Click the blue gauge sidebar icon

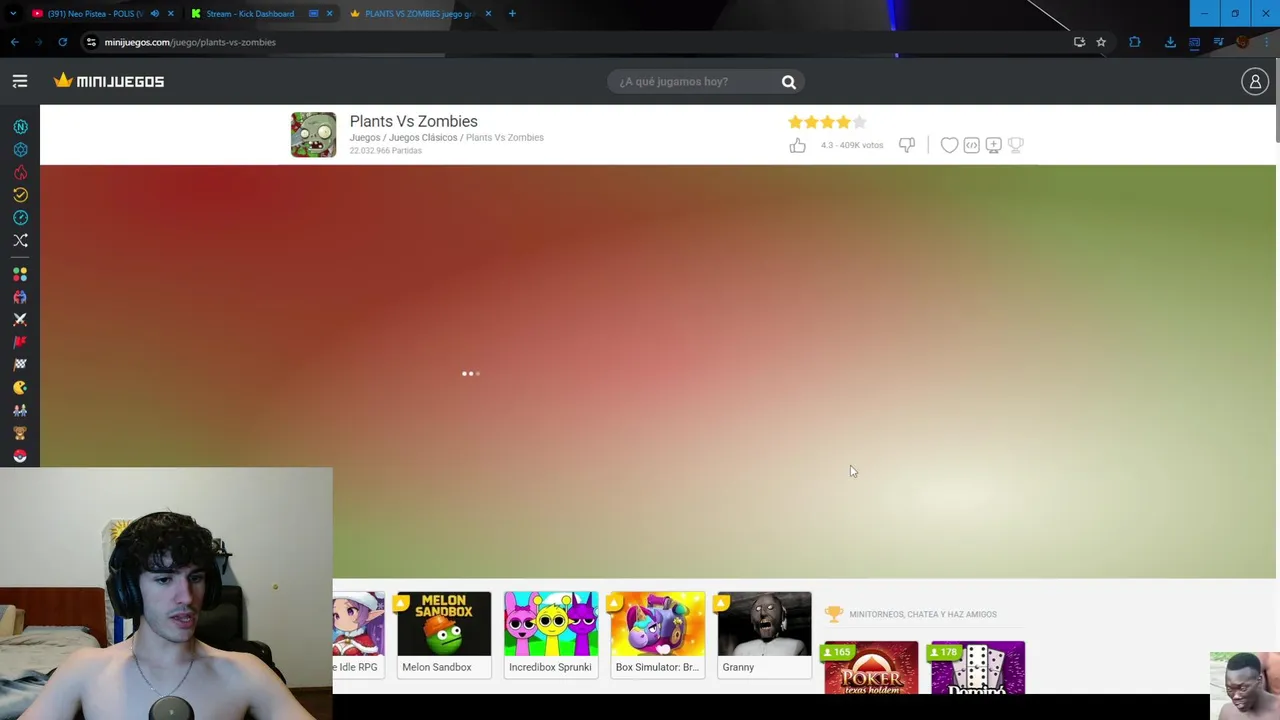(20, 218)
